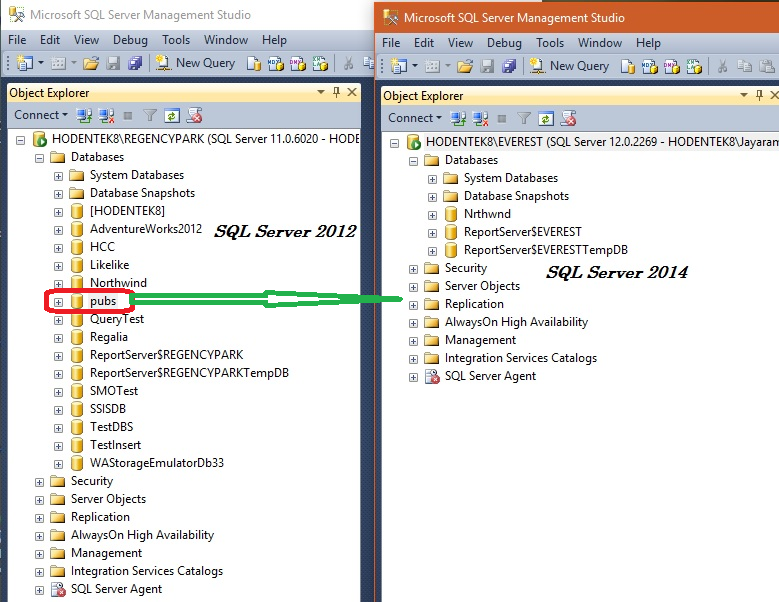779x602 pixels.
Task: Expand the pubs database node
Action: (x=58, y=302)
